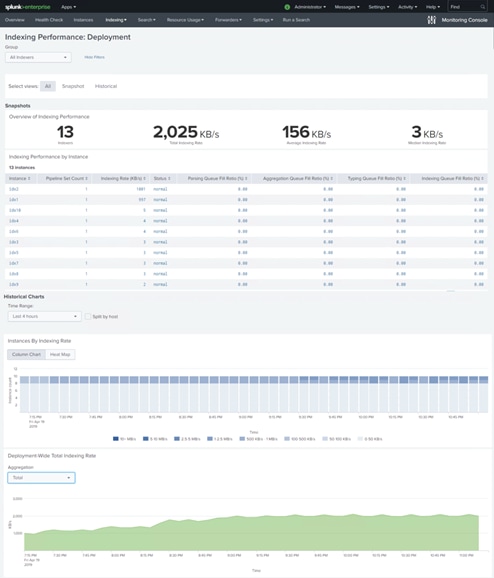Open the Messages dropdown

point(347,7)
